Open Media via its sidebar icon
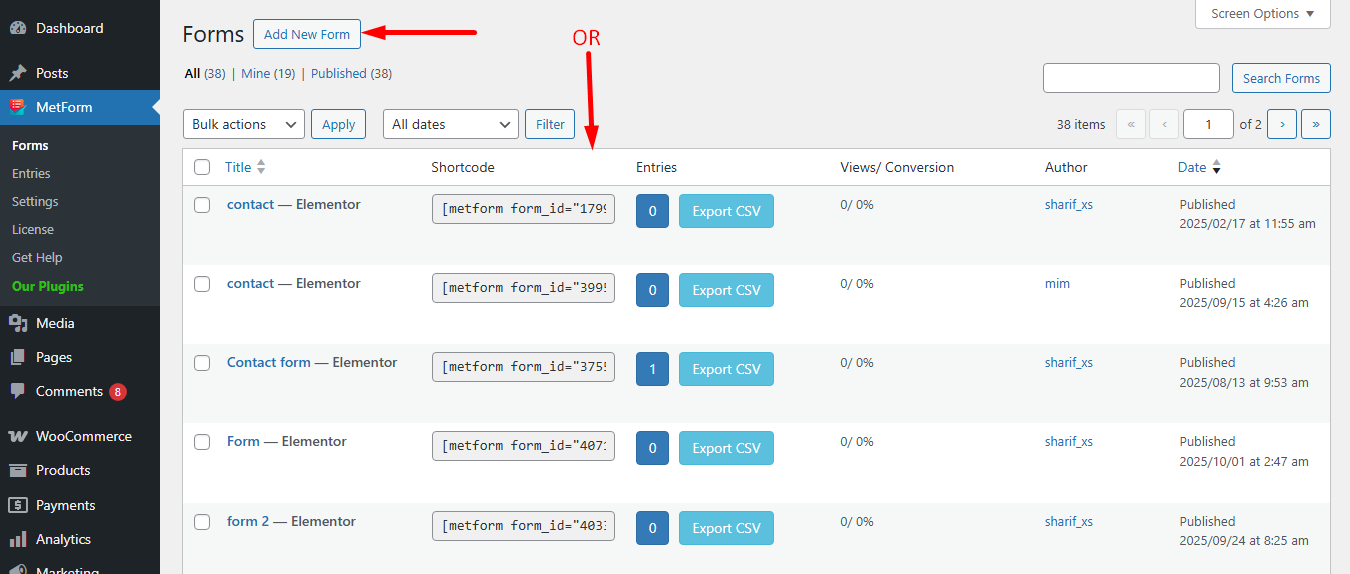This screenshot has width=1350, height=574. (18, 323)
